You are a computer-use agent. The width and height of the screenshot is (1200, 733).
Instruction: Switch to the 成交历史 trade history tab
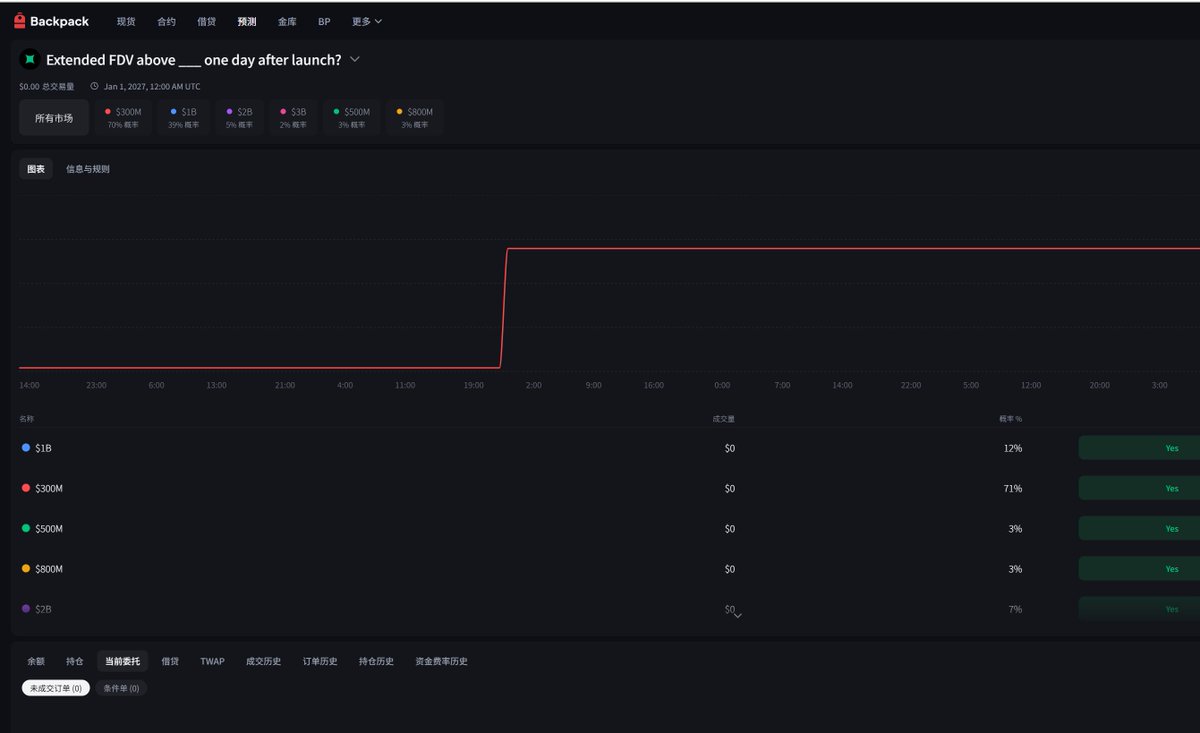(x=264, y=661)
